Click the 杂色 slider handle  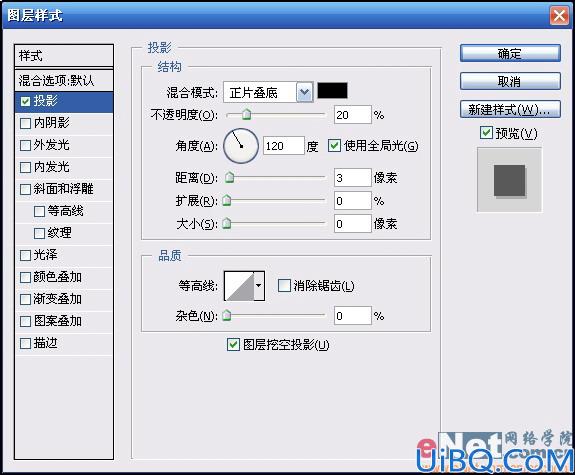(x=227, y=315)
